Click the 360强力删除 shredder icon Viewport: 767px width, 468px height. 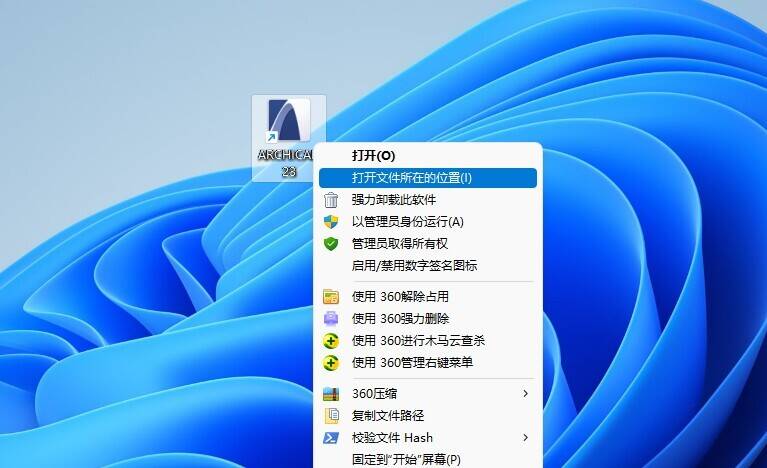pyautogui.click(x=331, y=319)
